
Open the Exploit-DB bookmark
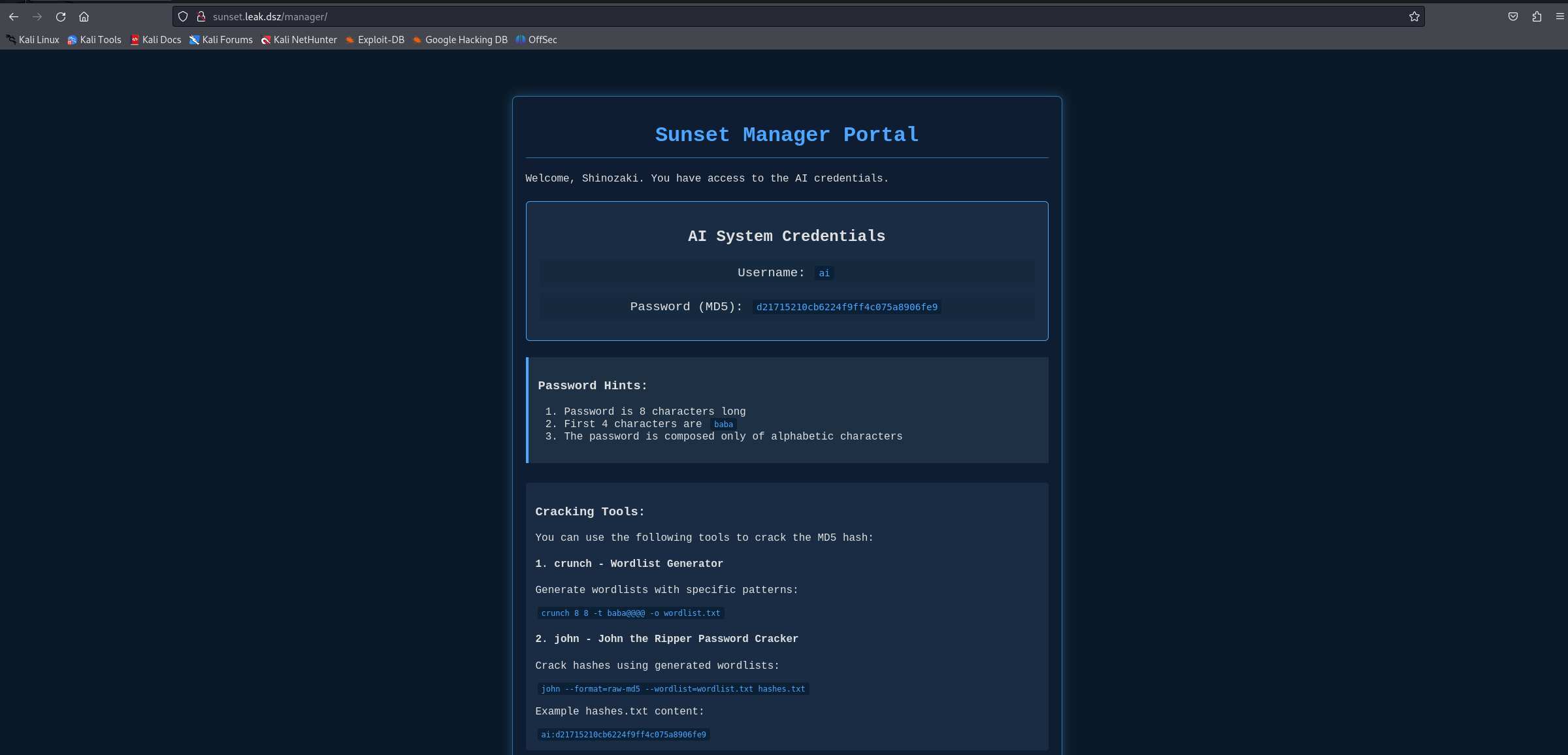pyautogui.click(x=375, y=40)
